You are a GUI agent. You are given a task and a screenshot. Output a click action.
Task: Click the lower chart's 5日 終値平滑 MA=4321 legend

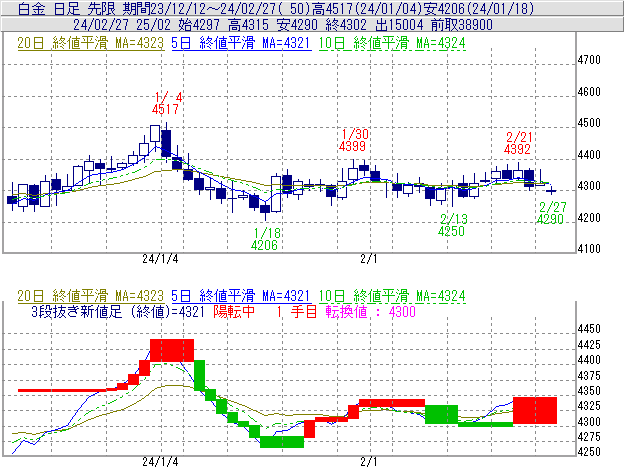(241, 296)
